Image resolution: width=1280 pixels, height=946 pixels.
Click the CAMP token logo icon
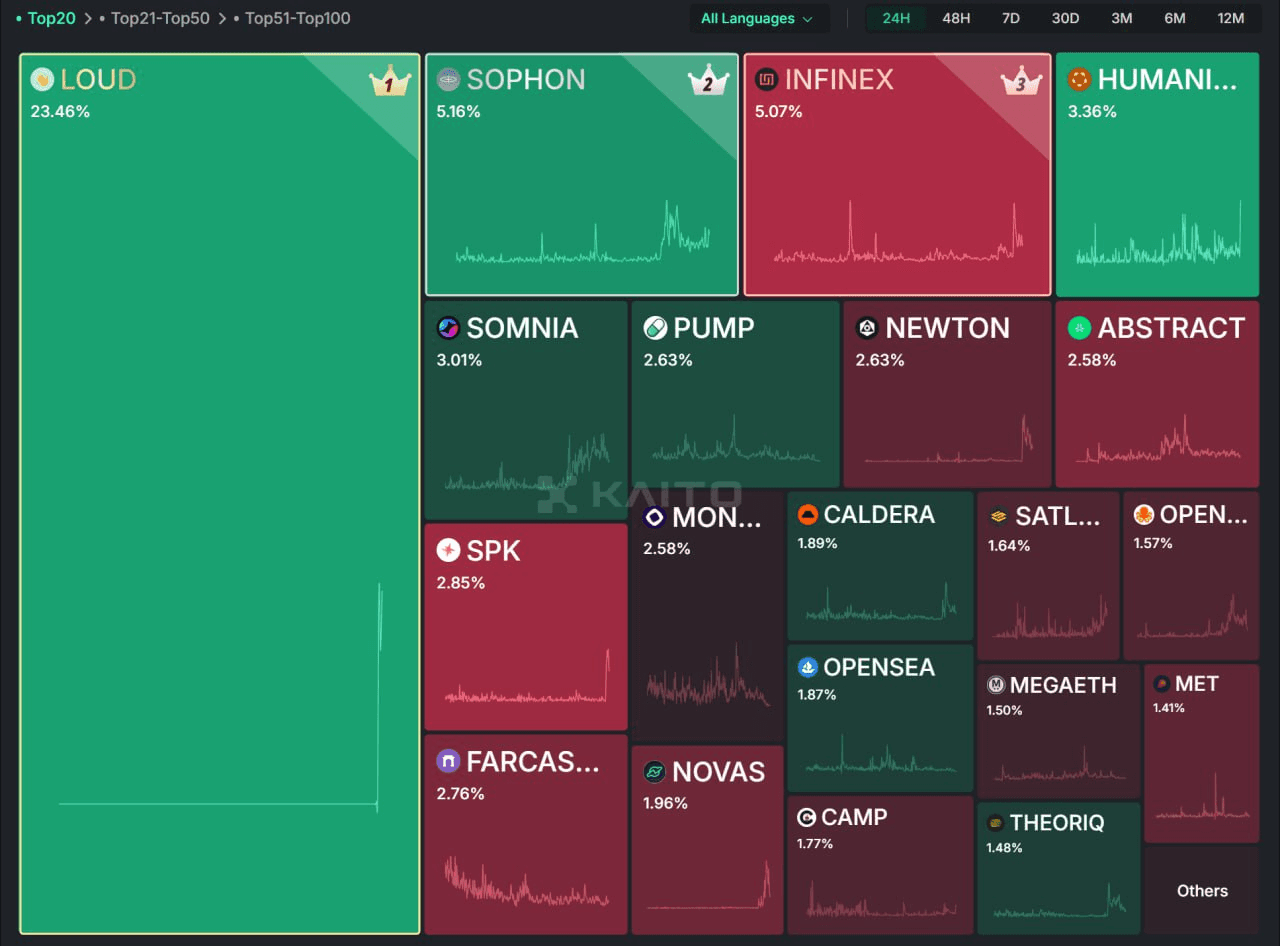(807, 818)
